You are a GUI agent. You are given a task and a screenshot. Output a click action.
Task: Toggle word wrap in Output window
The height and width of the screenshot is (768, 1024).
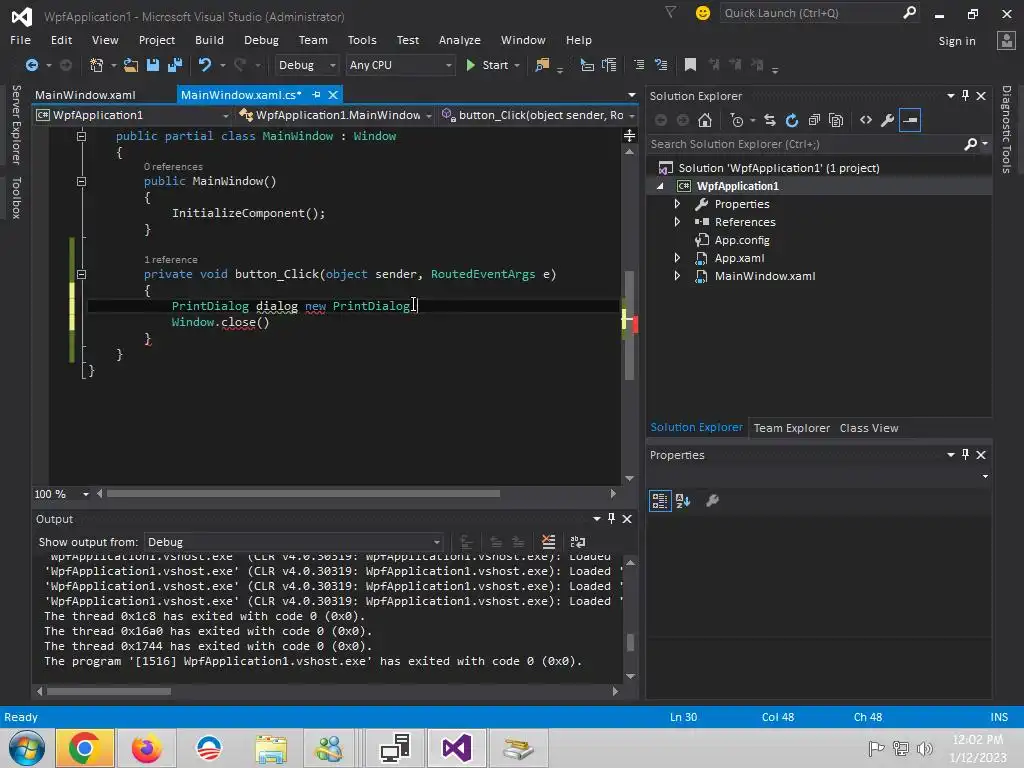click(578, 542)
